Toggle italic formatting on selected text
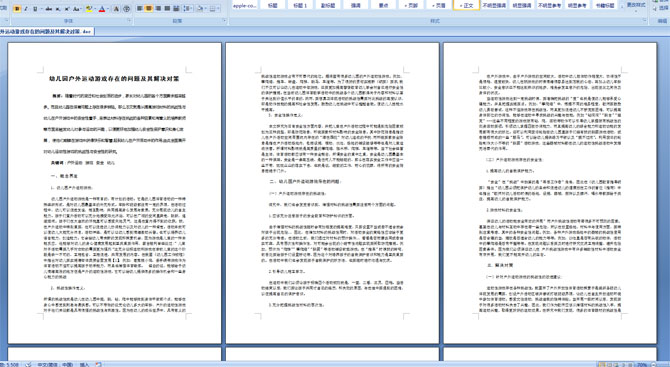The image size is (670, 367). [26, 9]
